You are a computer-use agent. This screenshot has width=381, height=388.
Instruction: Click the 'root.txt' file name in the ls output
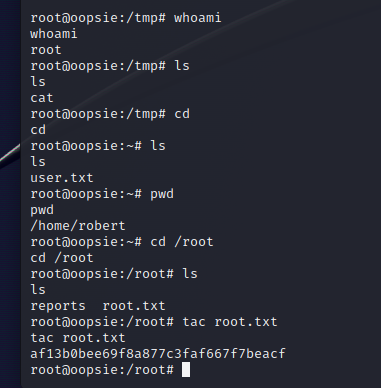click(134, 306)
